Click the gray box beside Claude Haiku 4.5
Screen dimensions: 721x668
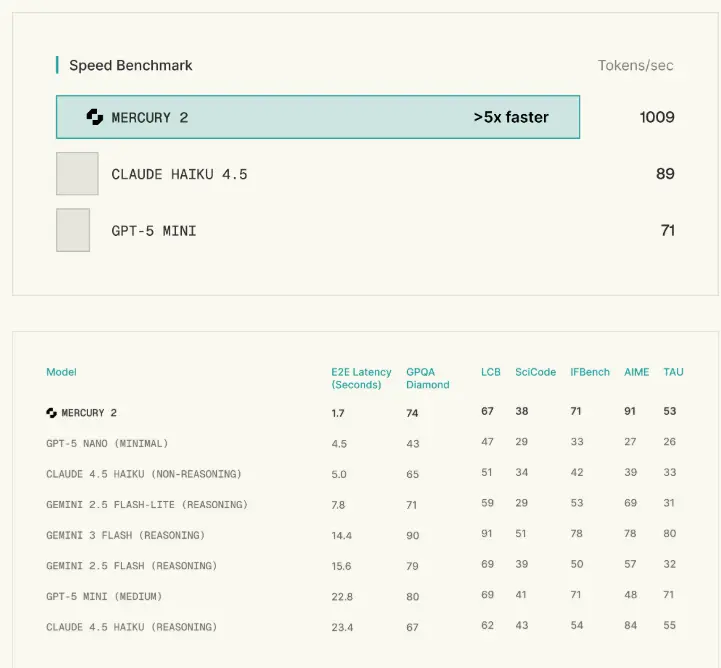coord(77,174)
